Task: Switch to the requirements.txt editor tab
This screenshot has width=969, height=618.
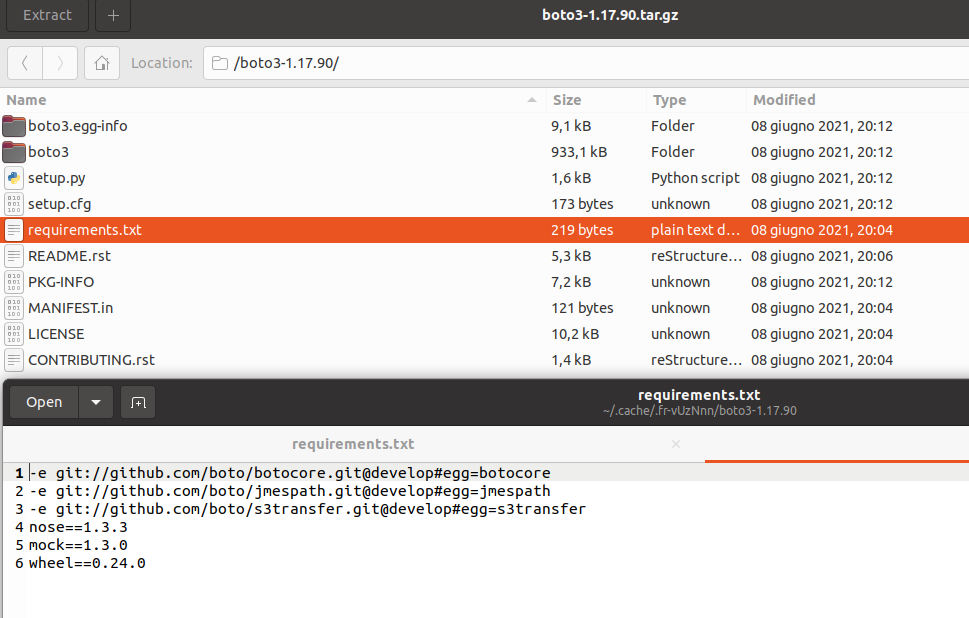Action: [x=353, y=444]
